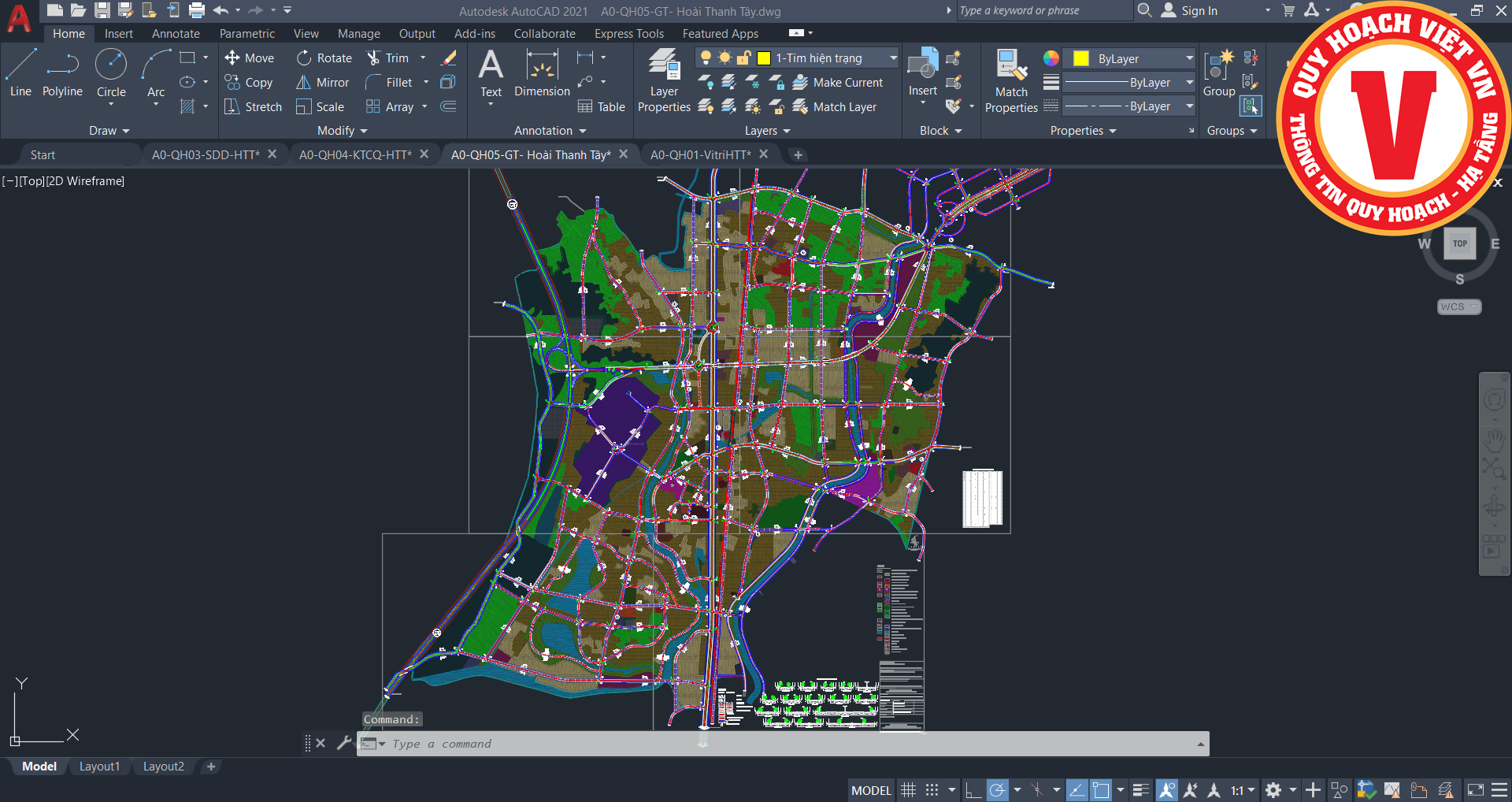The image size is (1512, 802).
Task: Click the Match Properties tool
Action: point(1011,80)
